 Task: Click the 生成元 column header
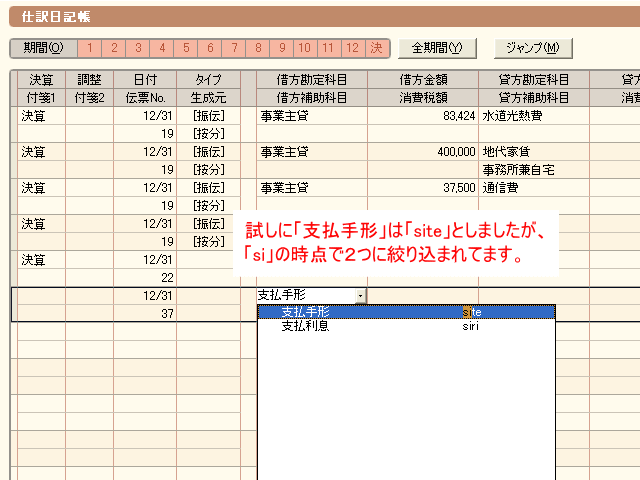(x=208, y=98)
